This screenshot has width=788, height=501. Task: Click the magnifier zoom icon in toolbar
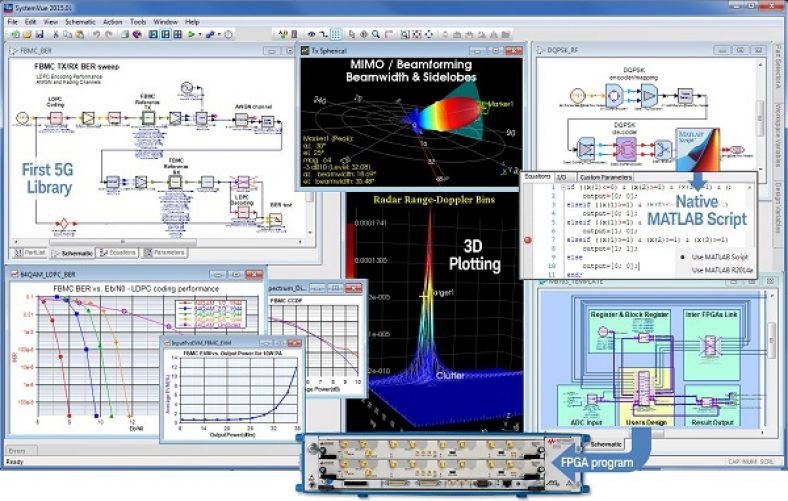point(375,34)
